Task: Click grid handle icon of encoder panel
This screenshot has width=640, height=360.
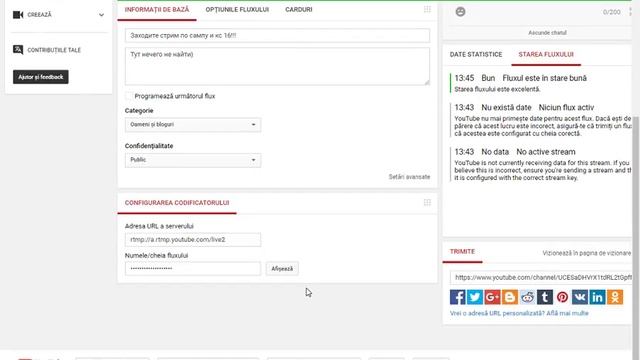Action: click(427, 202)
